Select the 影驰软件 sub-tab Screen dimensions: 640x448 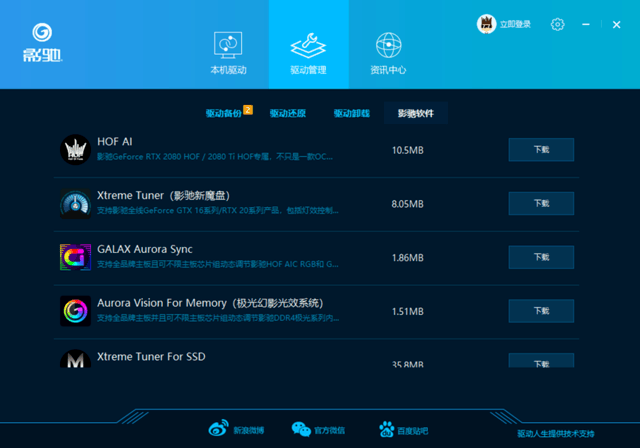[x=416, y=113]
